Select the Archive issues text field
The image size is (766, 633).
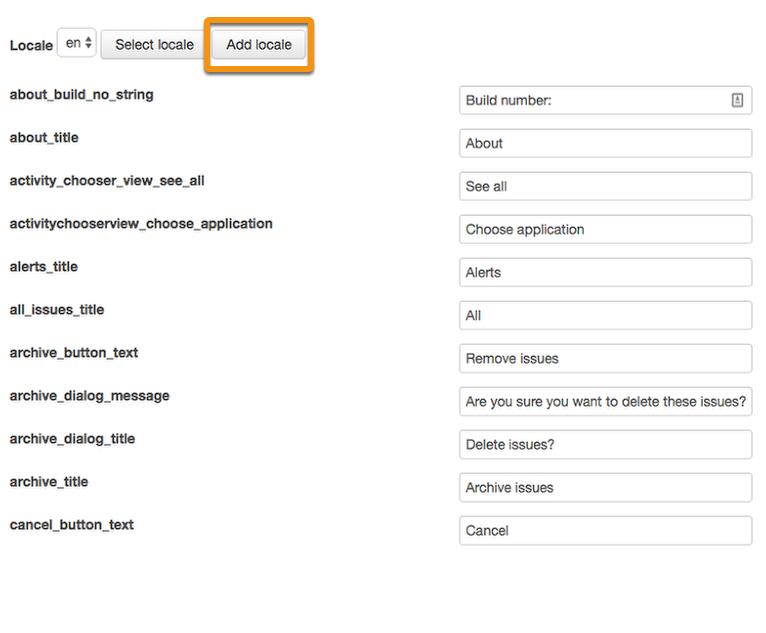(605, 487)
